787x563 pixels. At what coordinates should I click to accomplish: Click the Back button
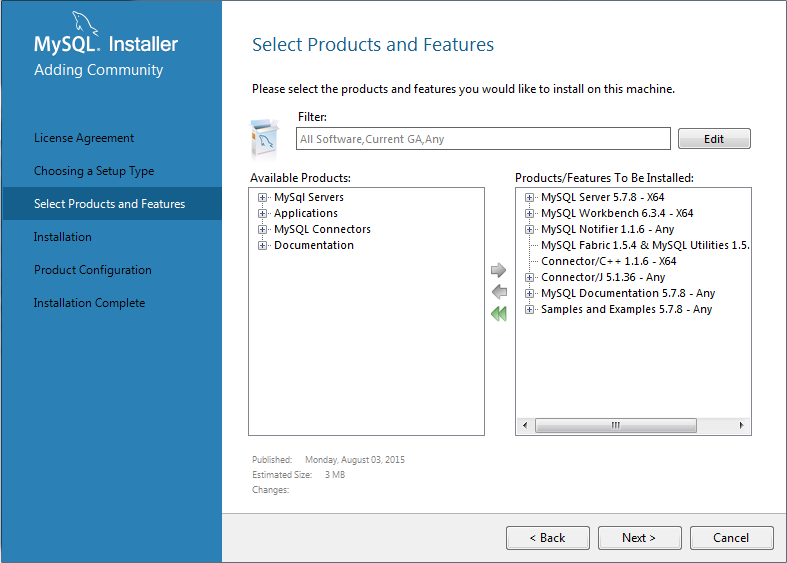click(548, 538)
